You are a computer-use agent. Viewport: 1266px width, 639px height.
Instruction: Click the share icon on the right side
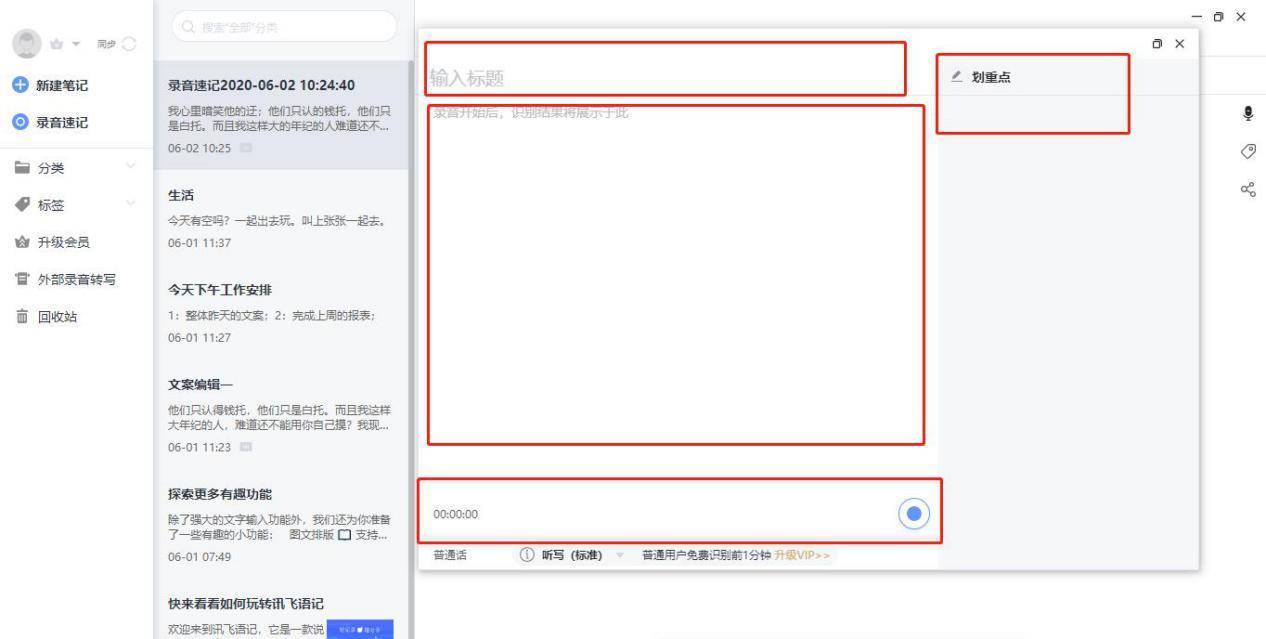pos(1247,189)
